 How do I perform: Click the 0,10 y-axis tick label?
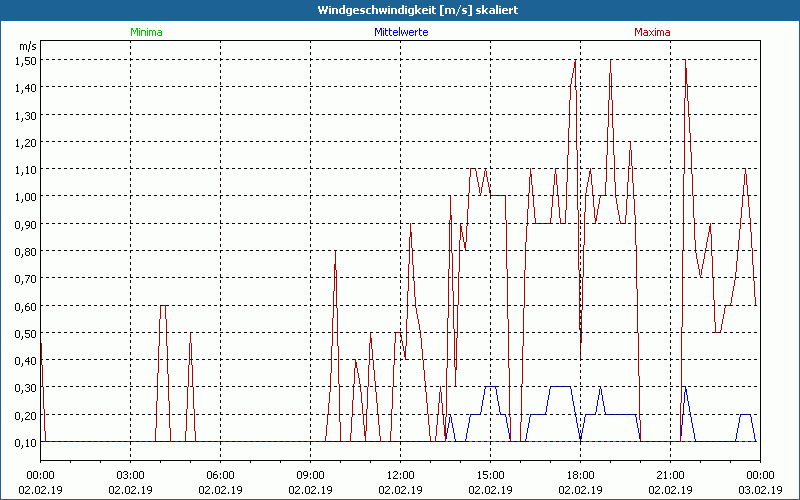coord(26,441)
